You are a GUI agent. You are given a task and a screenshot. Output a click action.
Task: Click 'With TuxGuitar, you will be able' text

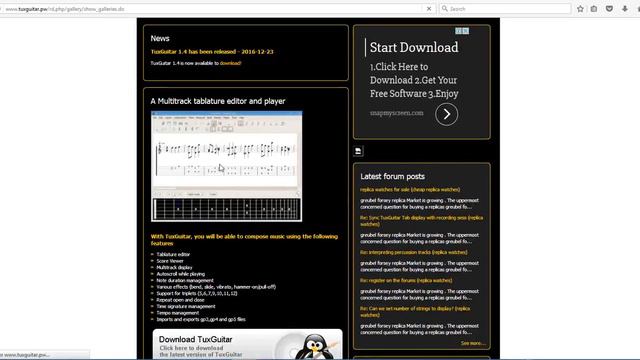pyautogui.click(x=244, y=240)
